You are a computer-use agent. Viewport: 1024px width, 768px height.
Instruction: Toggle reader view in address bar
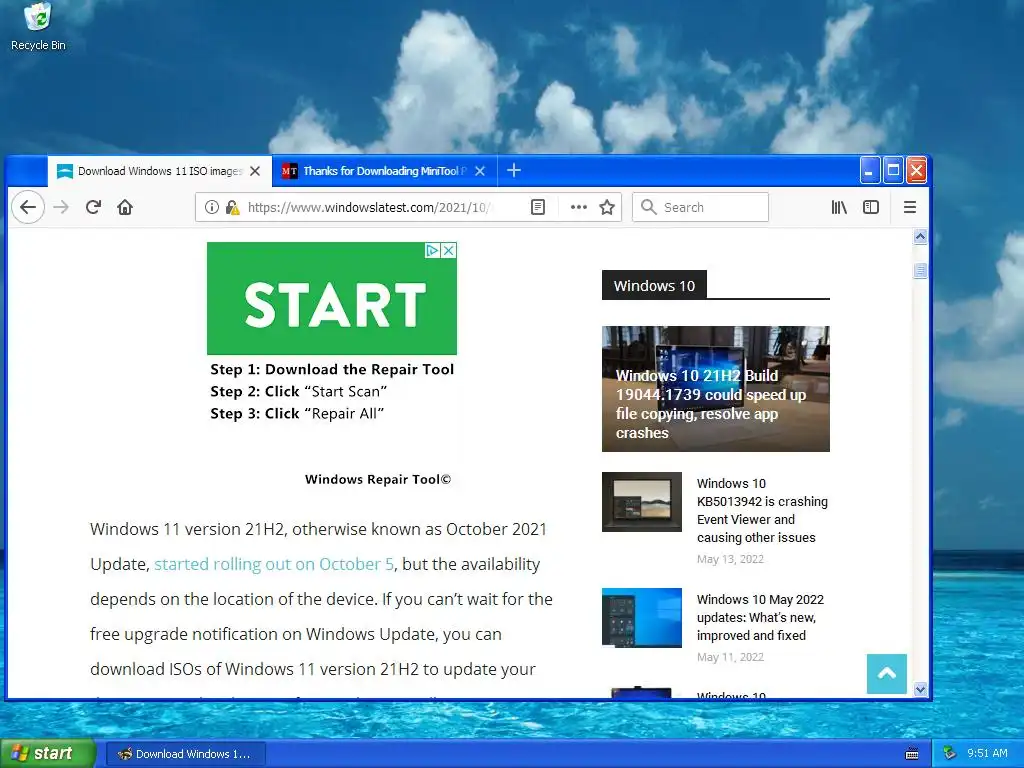point(537,207)
